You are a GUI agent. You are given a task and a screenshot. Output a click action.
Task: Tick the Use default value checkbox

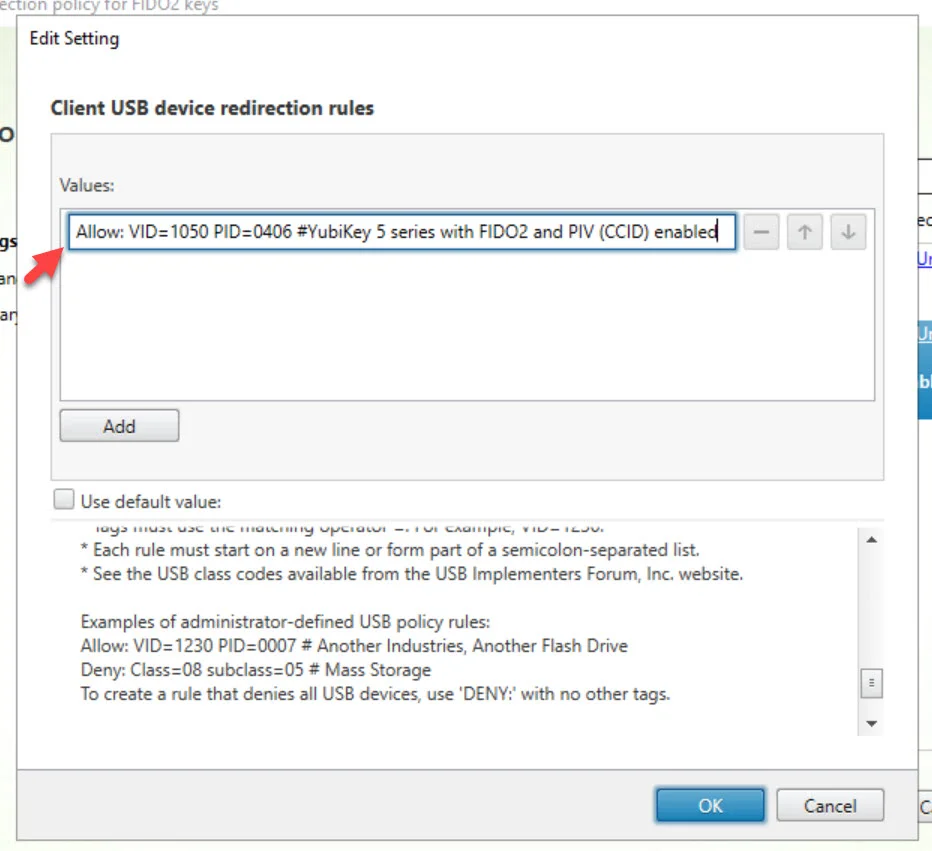[64, 500]
